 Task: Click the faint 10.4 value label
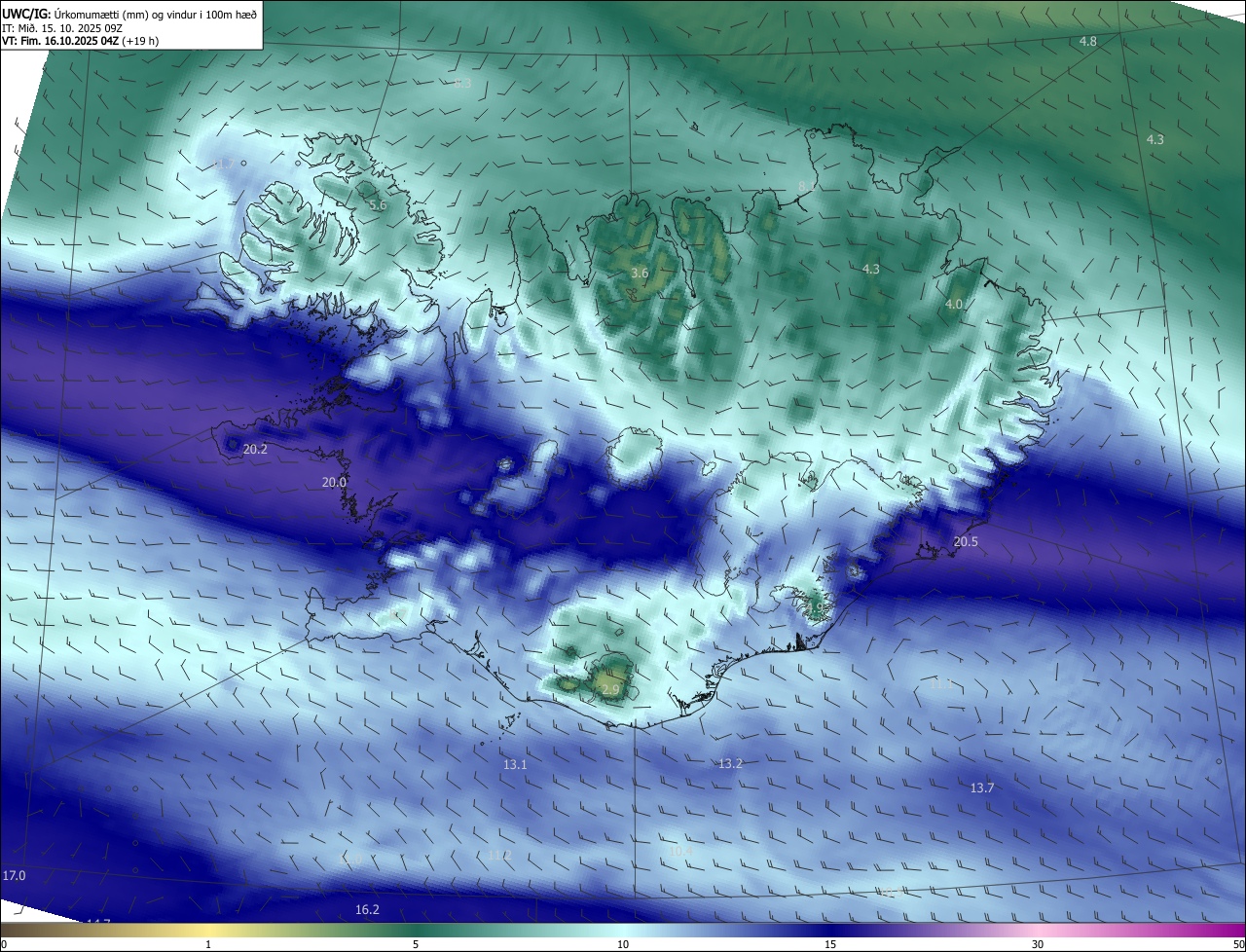(680, 851)
